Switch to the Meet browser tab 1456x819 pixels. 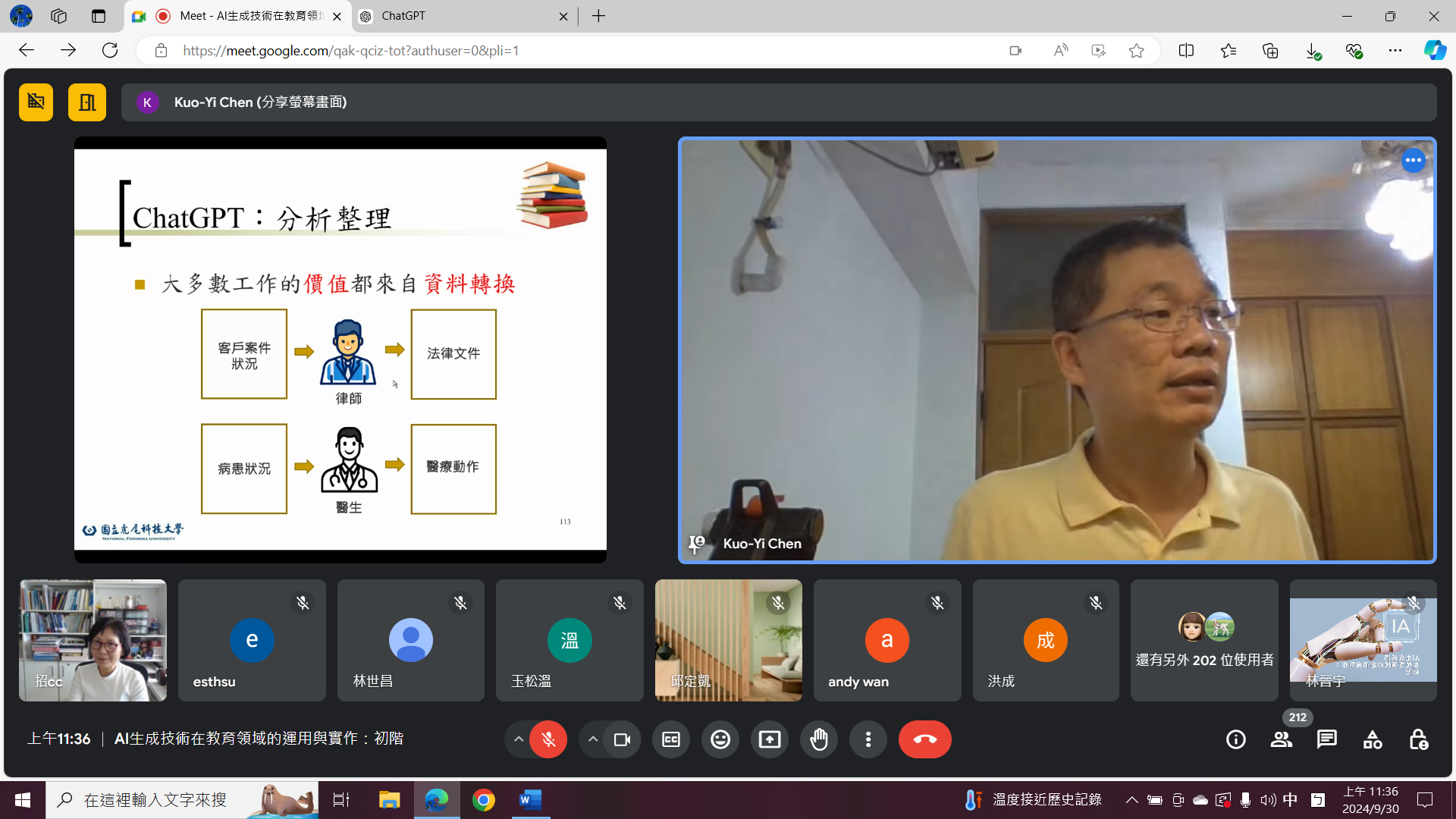(239, 16)
